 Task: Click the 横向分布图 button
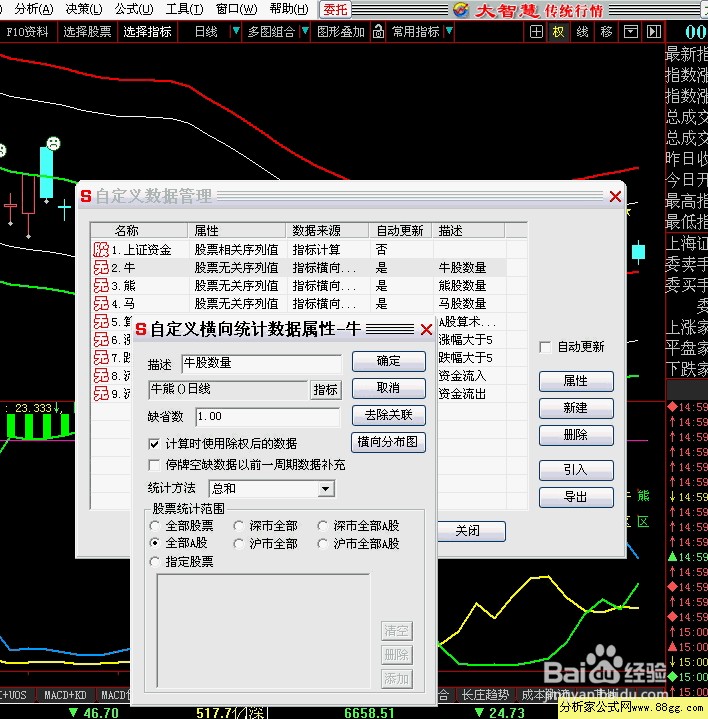[x=388, y=442]
